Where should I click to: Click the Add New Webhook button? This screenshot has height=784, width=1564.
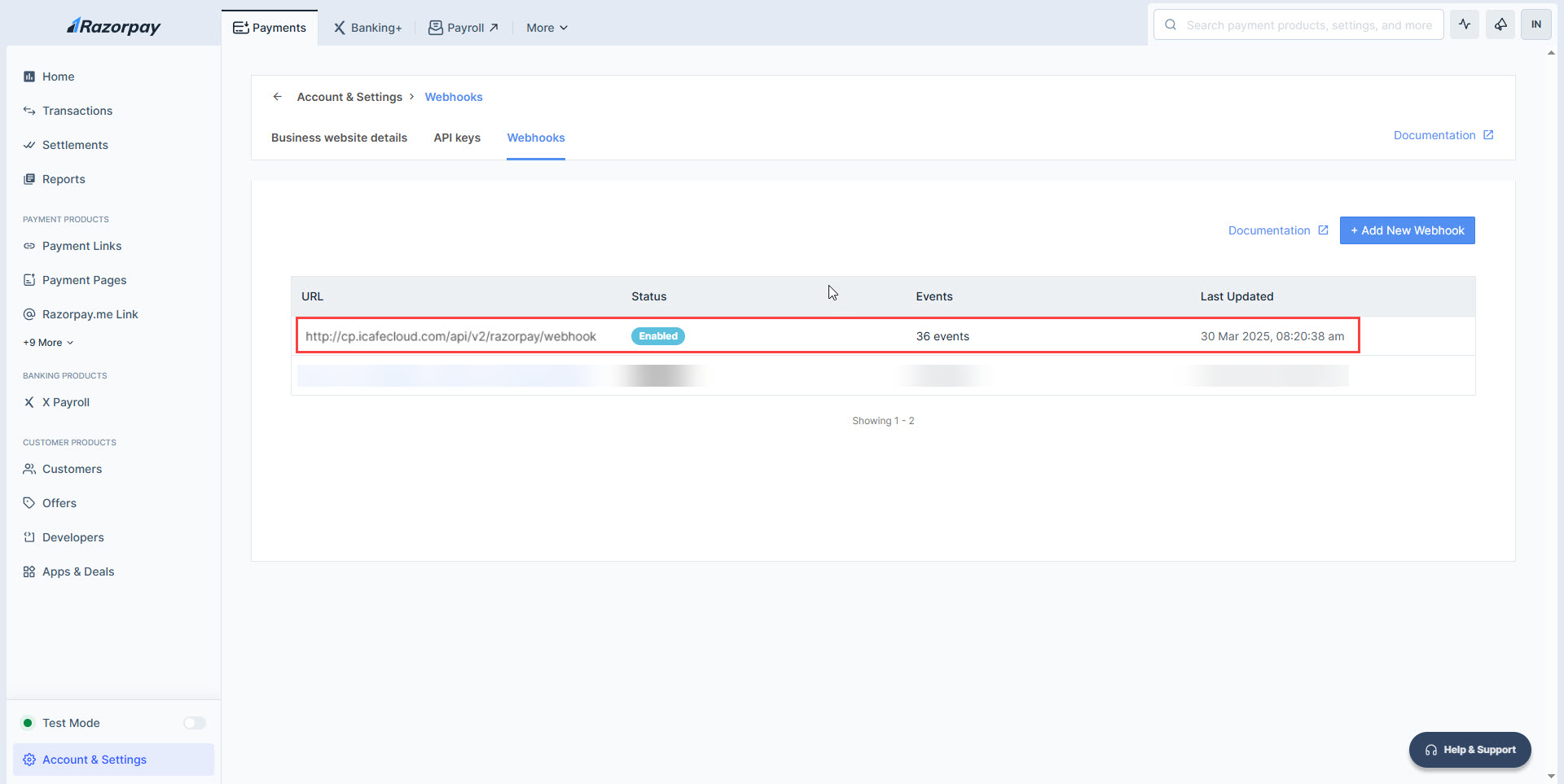point(1407,230)
